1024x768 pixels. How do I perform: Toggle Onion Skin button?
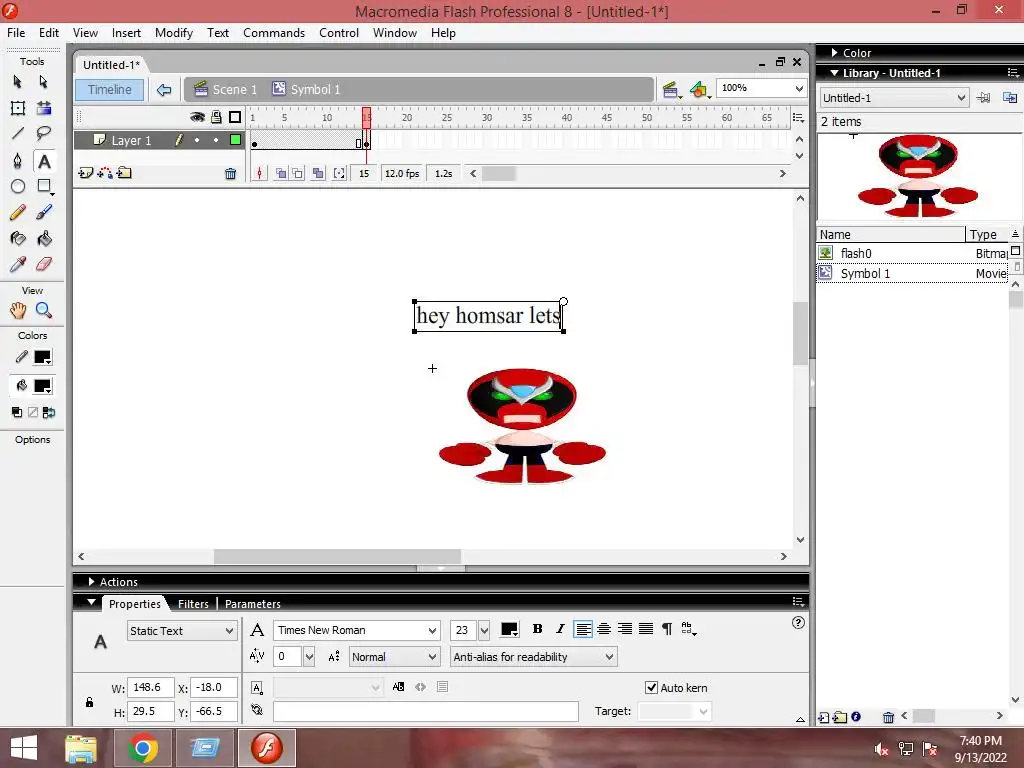(x=281, y=173)
